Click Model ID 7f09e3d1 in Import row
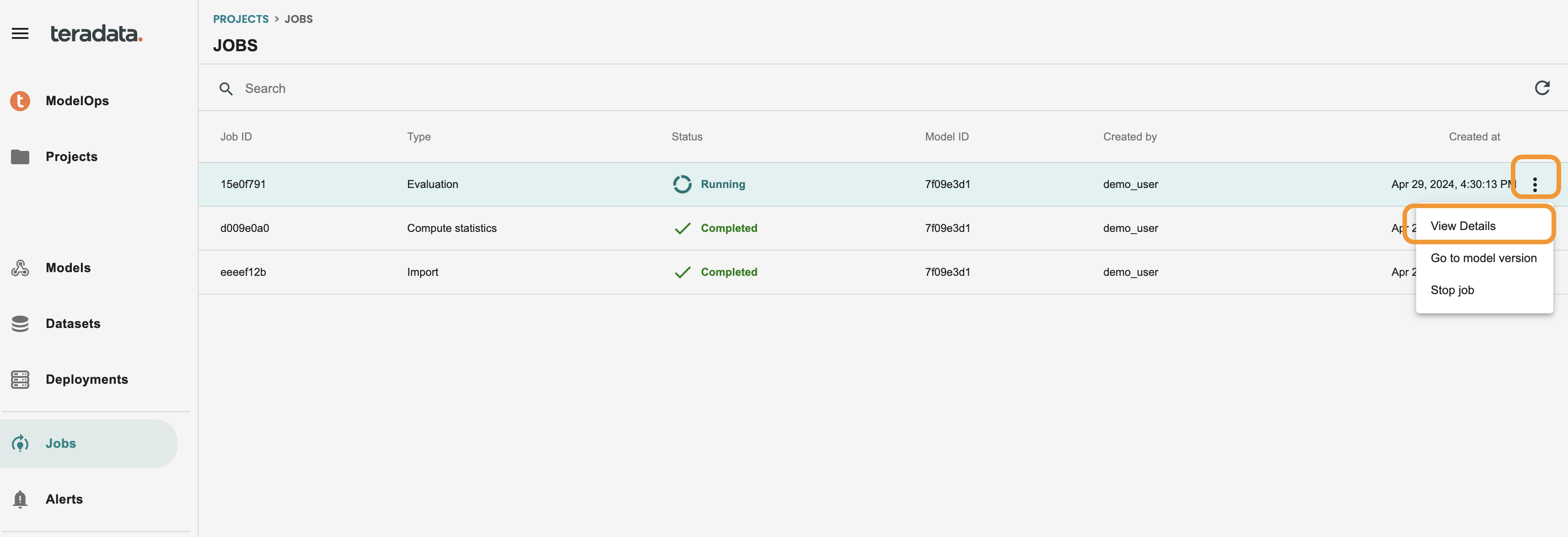 947,272
